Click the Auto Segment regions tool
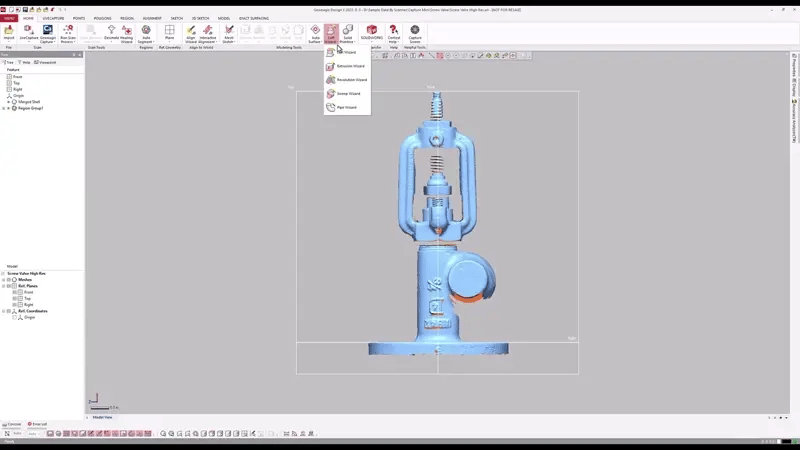This screenshot has width=800, height=450. tap(146, 32)
